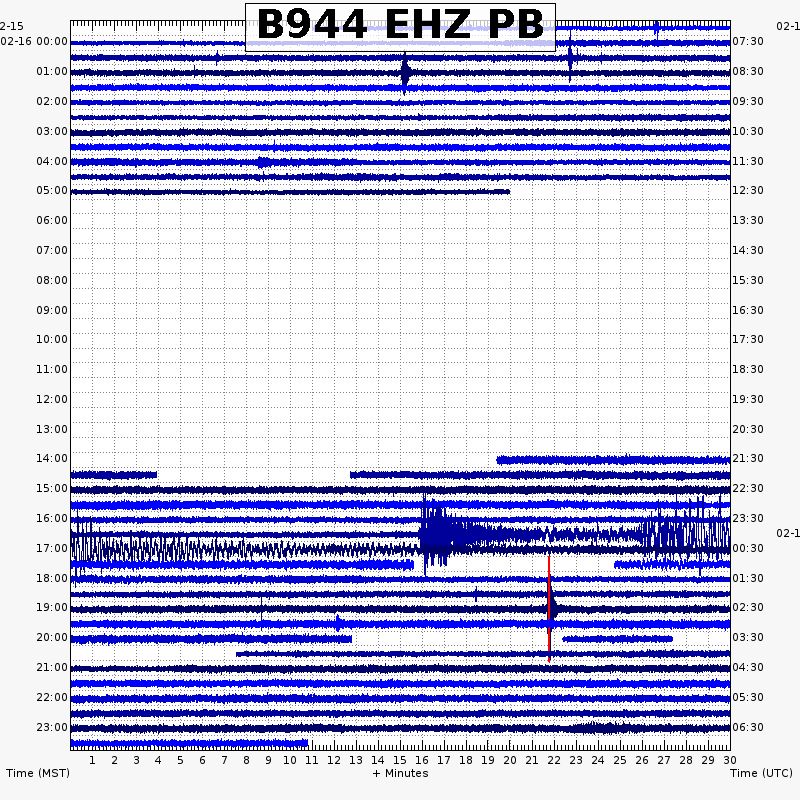This screenshot has width=800, height=800.
Task: Click the 20:00 MST row label
Action: (52, 637)
